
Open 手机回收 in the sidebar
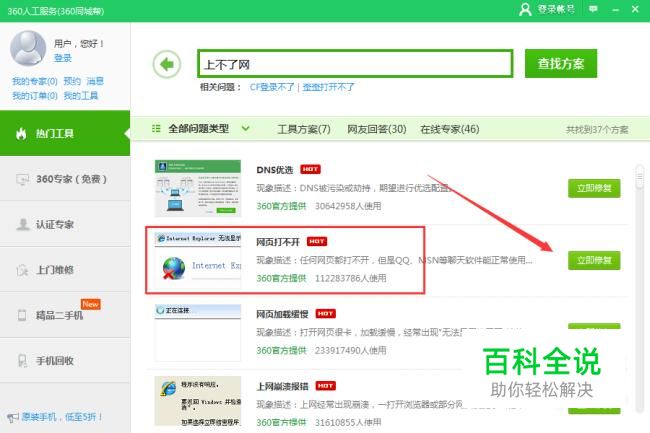[65, 360]
